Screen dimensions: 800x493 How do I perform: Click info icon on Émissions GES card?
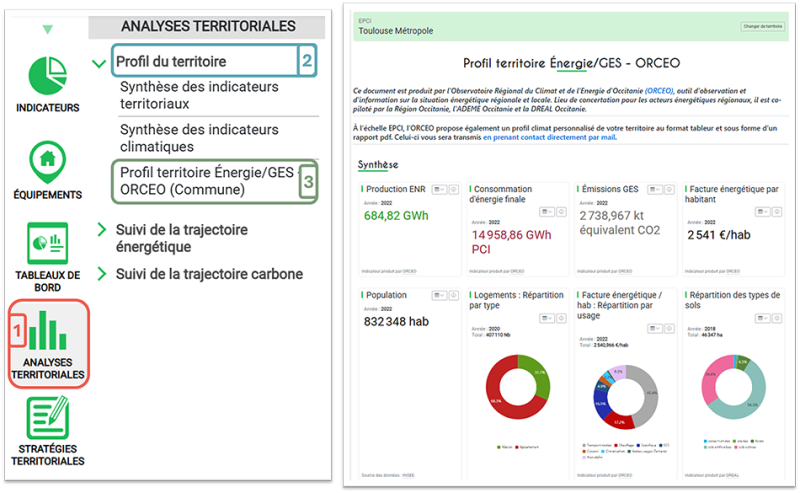pos(669,188)
